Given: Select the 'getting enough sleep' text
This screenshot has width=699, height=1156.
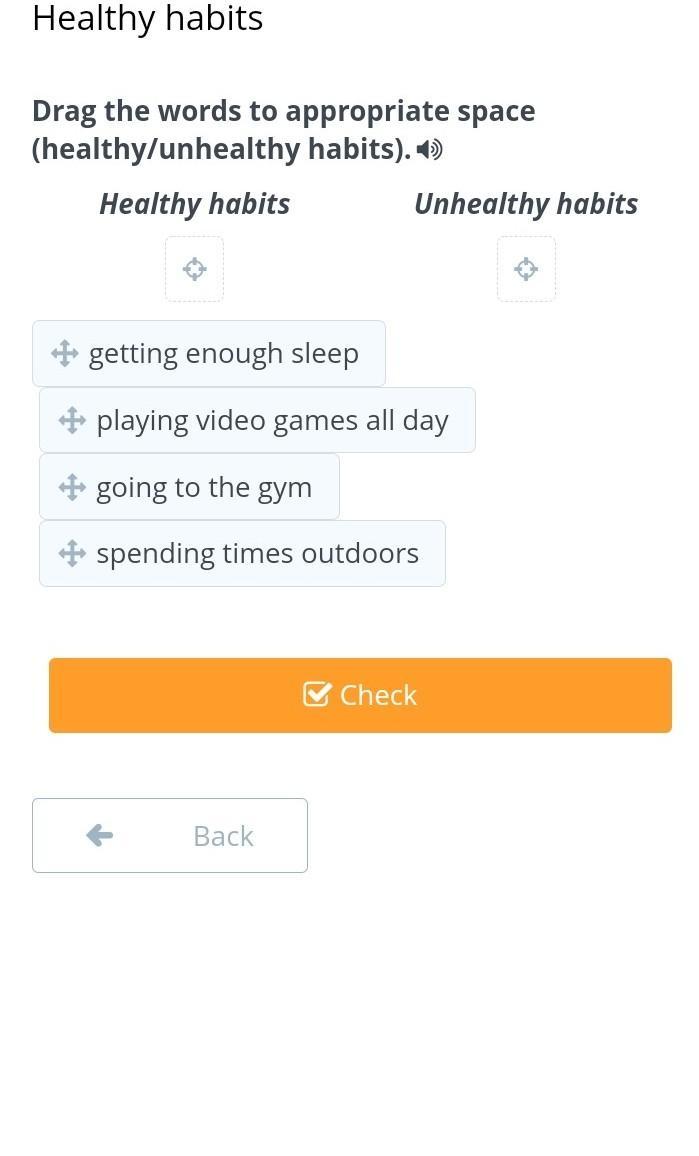Looking at the screenshot, I should (x=223, y=354).
